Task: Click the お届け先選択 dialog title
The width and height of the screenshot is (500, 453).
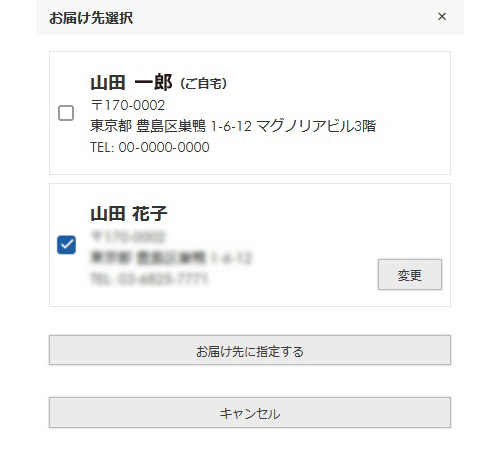Action: [91, 18]
